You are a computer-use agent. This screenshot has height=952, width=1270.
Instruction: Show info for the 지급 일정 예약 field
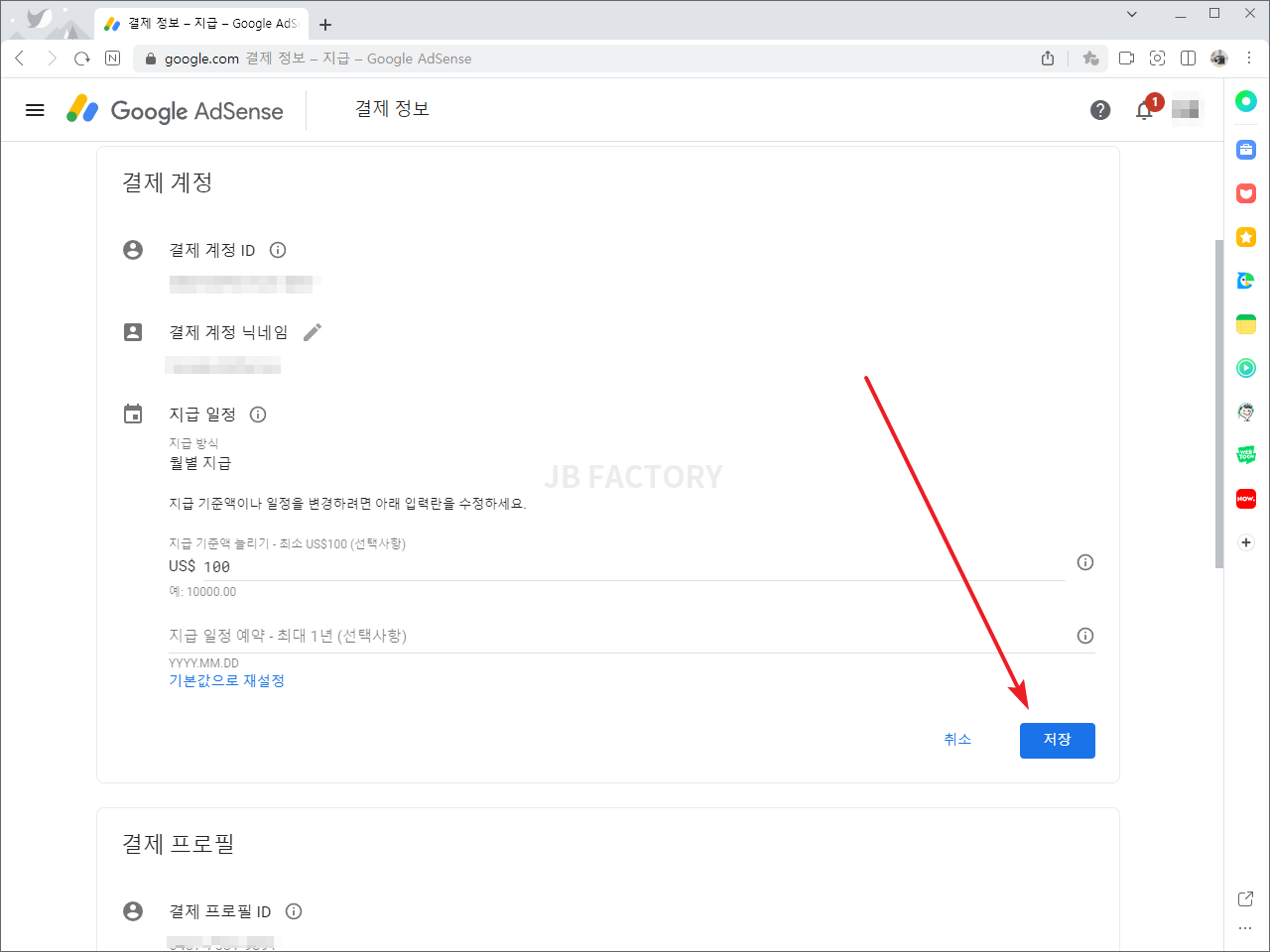coord(1085,636)
